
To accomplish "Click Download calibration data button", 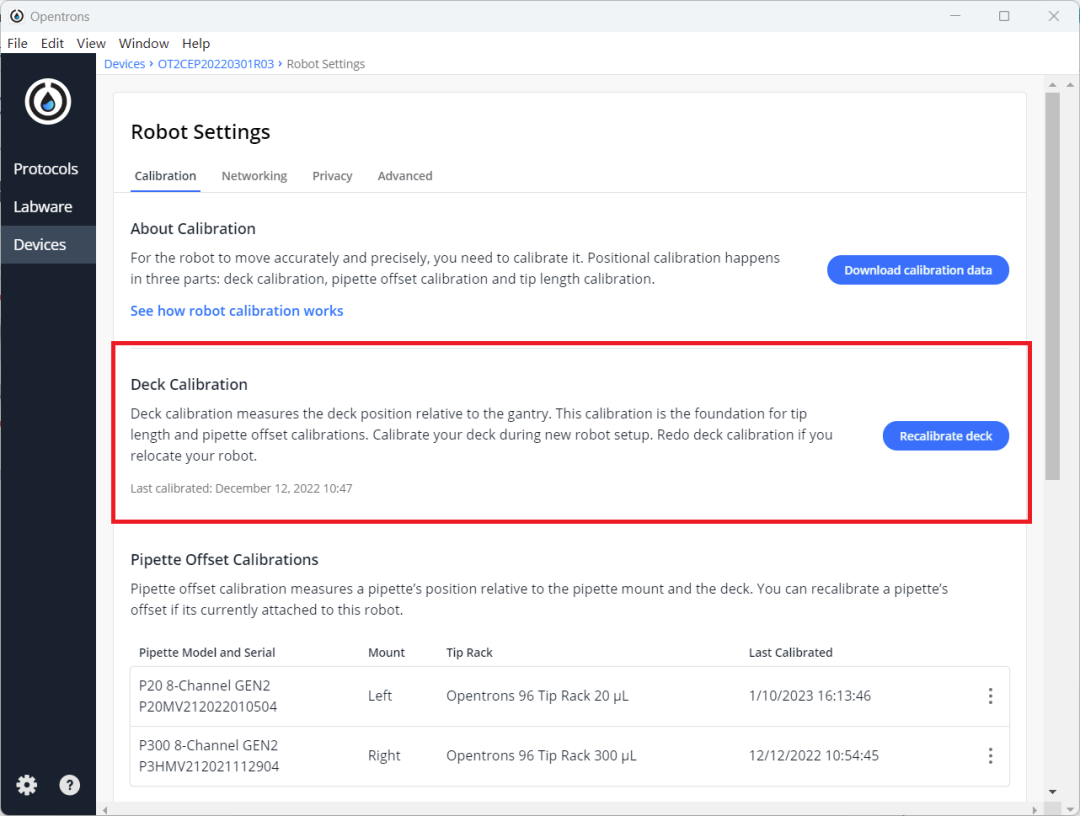I will pyautogui.click(x=918, y=270).
